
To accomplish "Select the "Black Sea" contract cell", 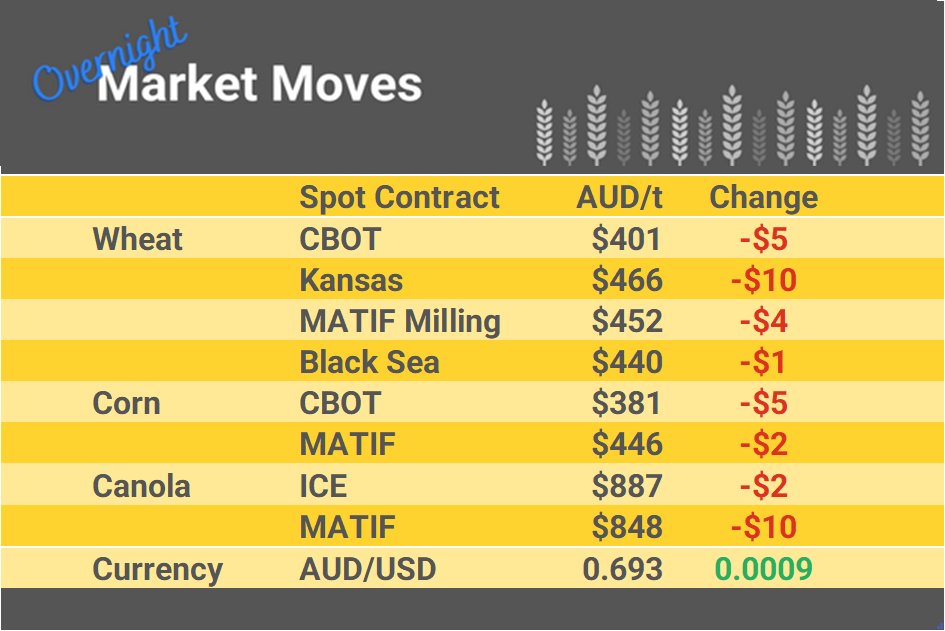I will (x=369, y=362).
